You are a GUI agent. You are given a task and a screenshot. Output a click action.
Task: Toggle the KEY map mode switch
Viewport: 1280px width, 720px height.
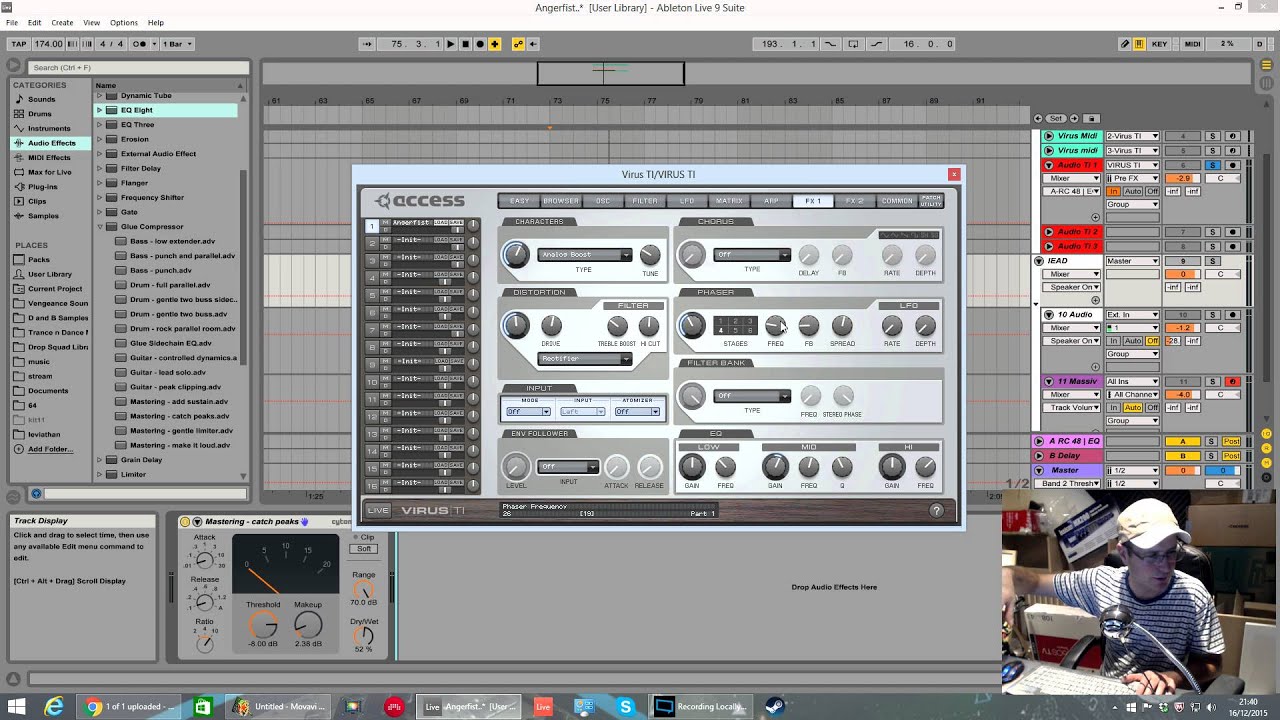[x=1159, y=44]
